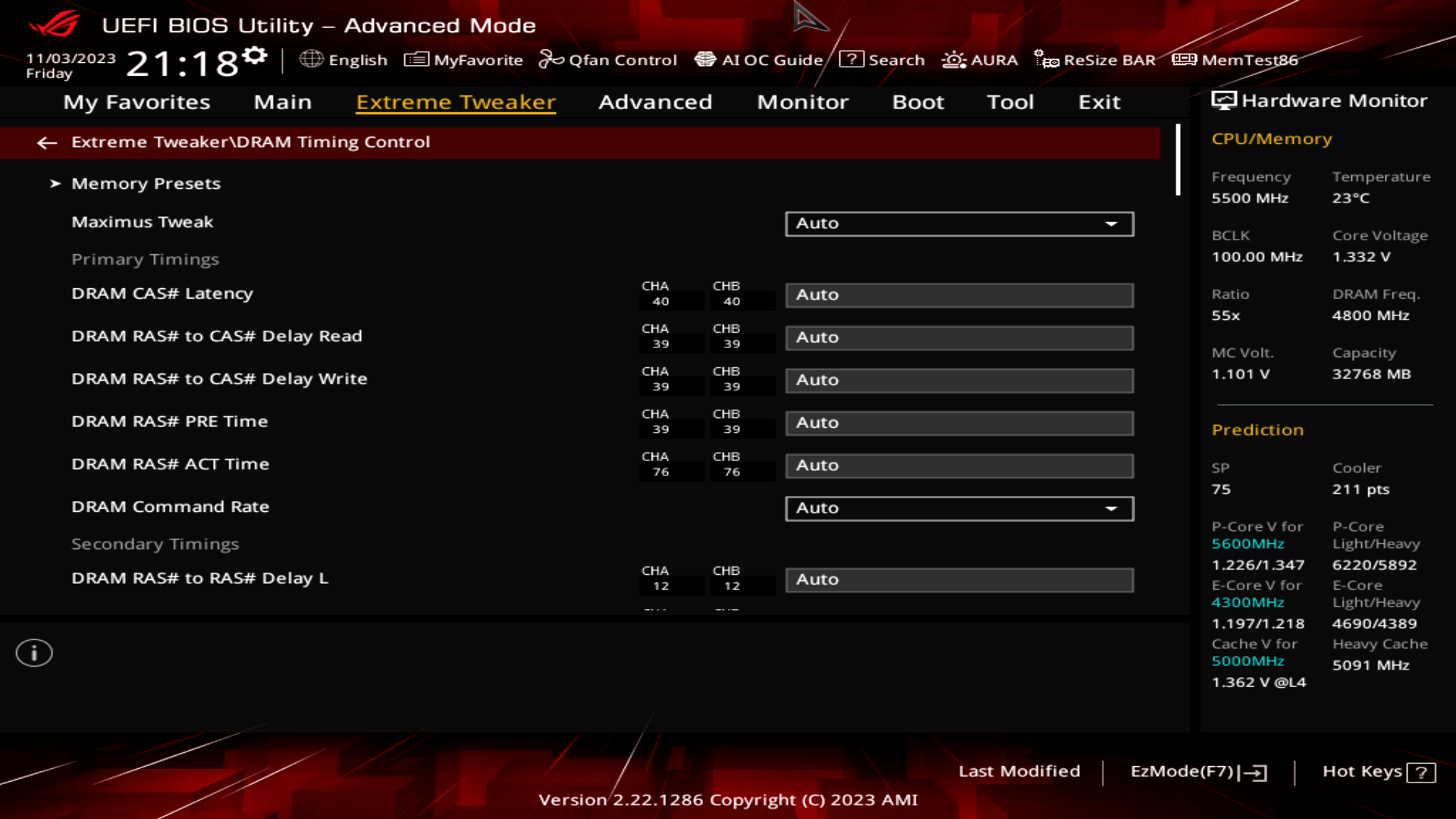
Task: Expand Memory Presets submenu
Action: point(144,183)
